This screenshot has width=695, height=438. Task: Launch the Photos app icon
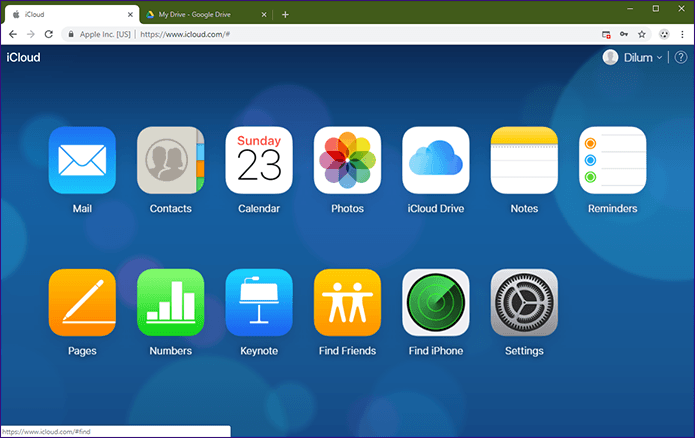[x=348, y=160]
